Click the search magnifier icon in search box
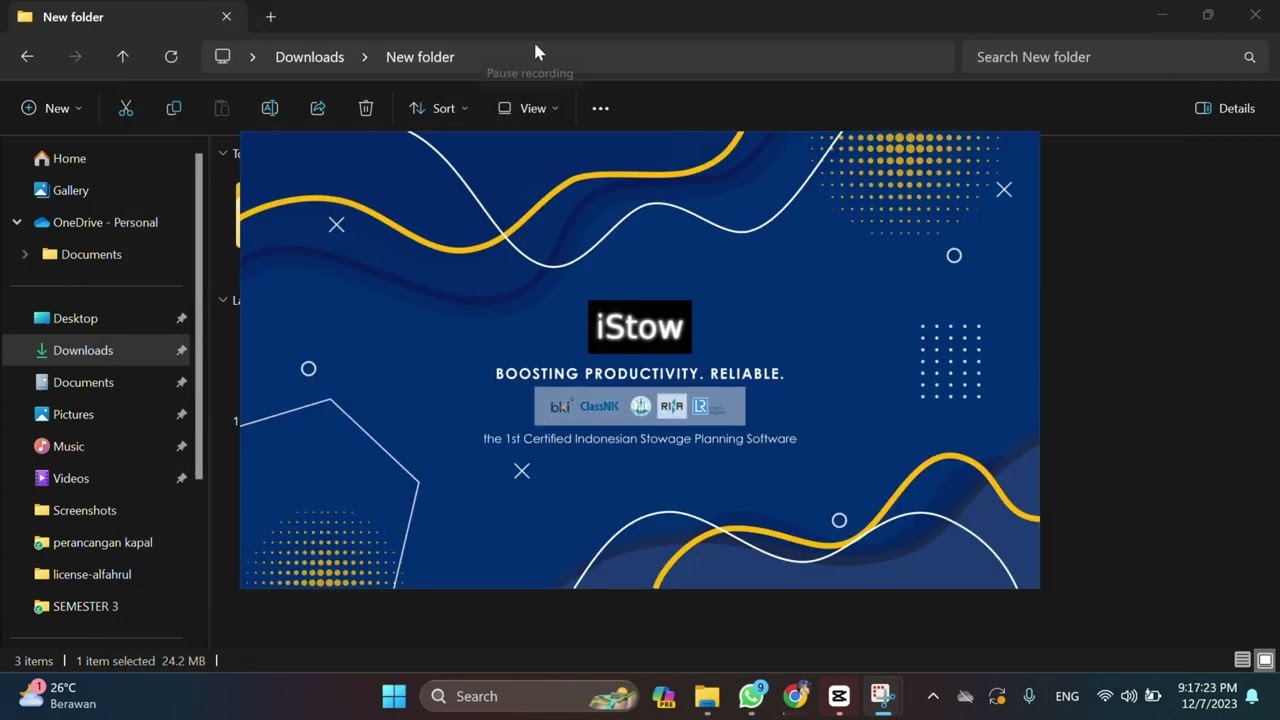The height and width of the screenshot is (720, 1280). click(1249, 57)
